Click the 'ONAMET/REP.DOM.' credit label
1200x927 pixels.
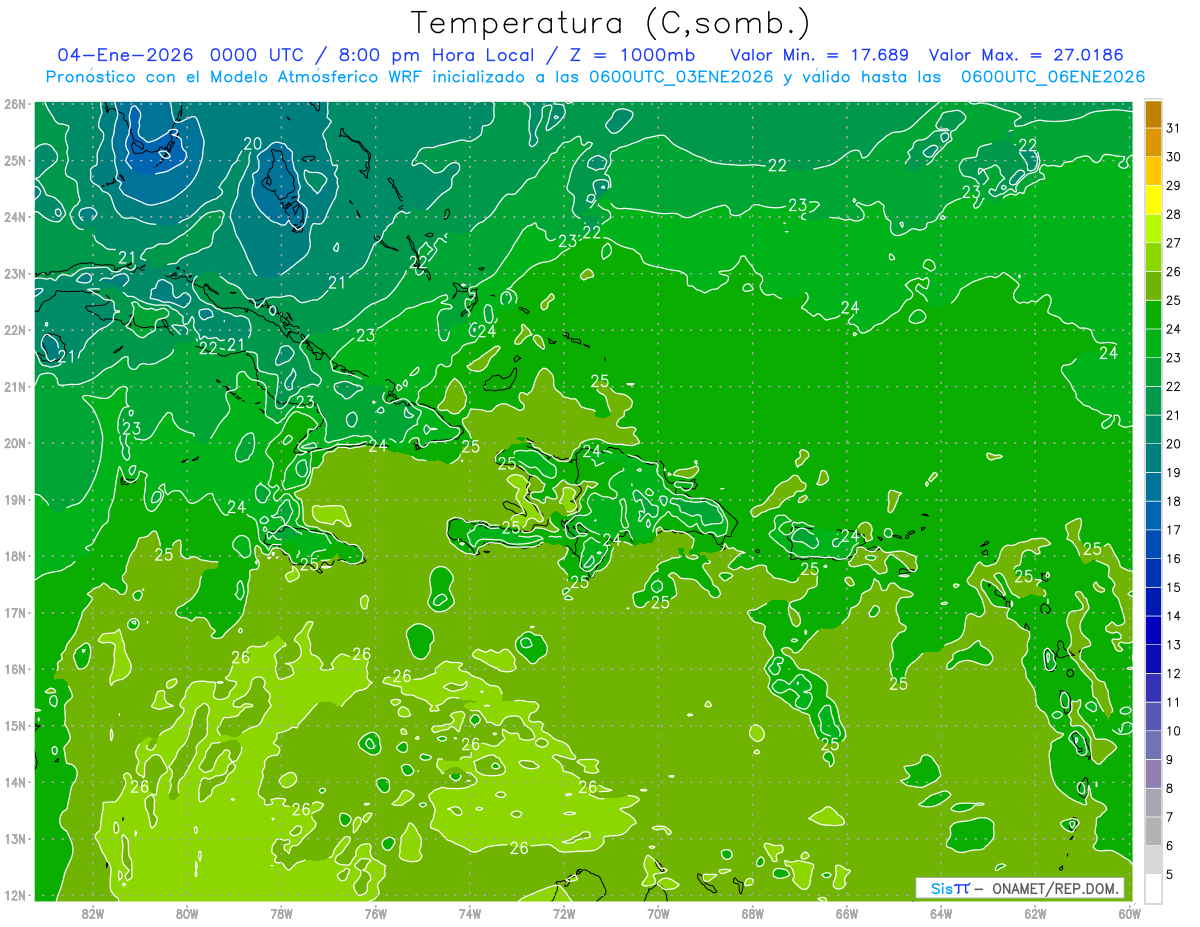[x=1054, y=888]
